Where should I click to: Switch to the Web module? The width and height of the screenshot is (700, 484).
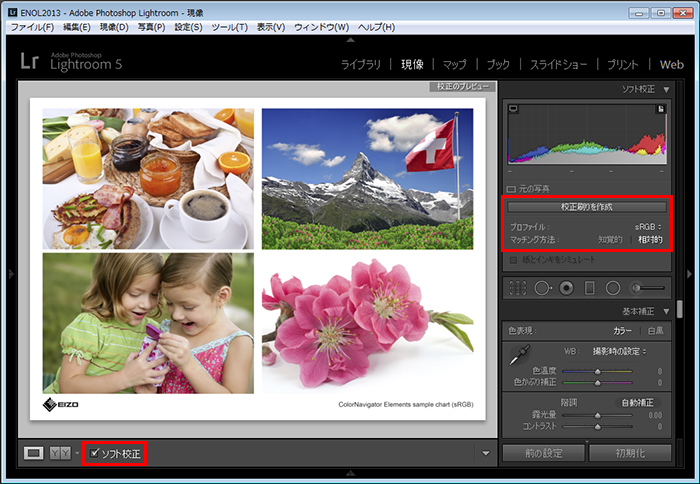pos(671,65)
